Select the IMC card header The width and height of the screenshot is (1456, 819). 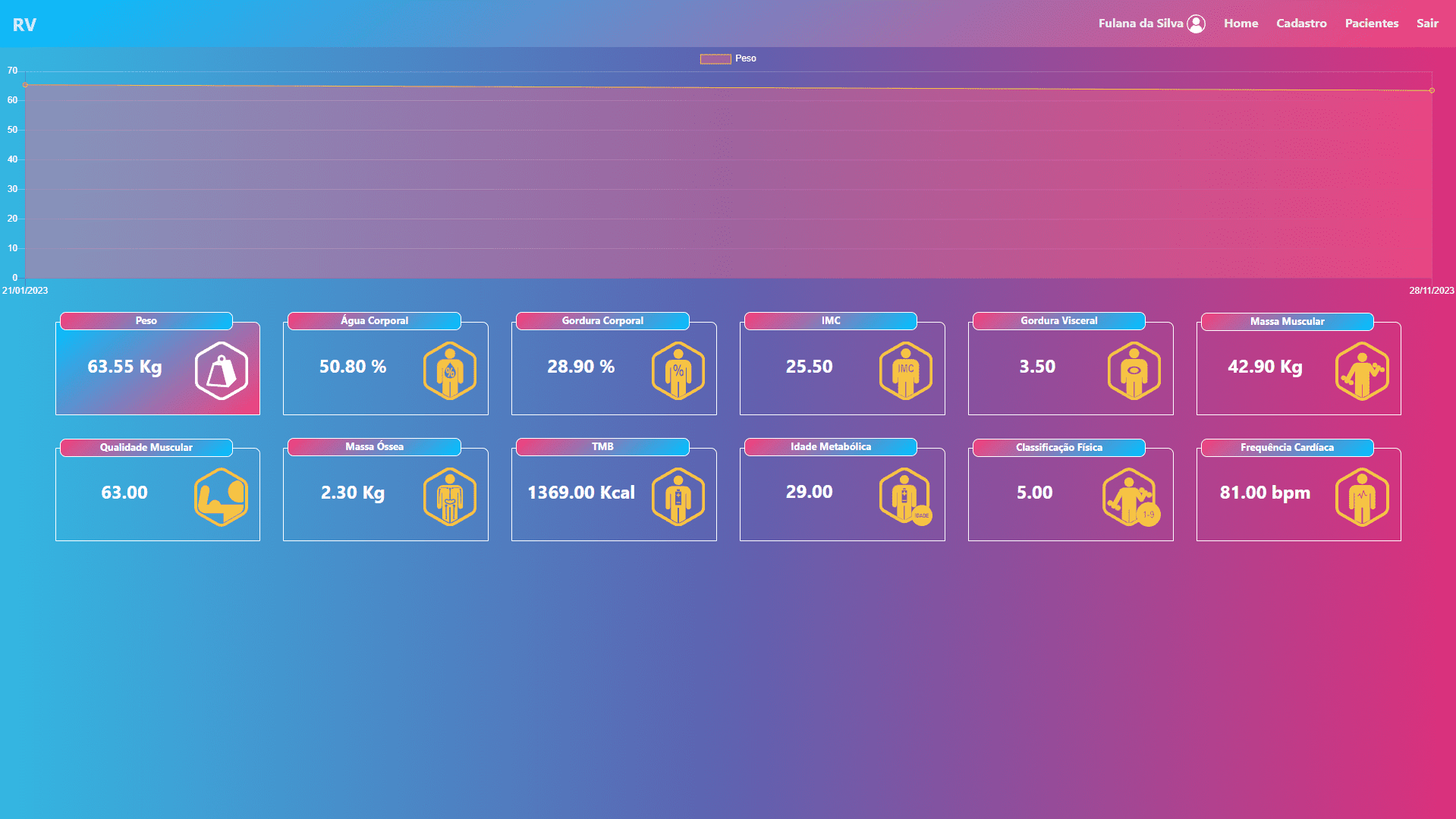coord(831,321)
